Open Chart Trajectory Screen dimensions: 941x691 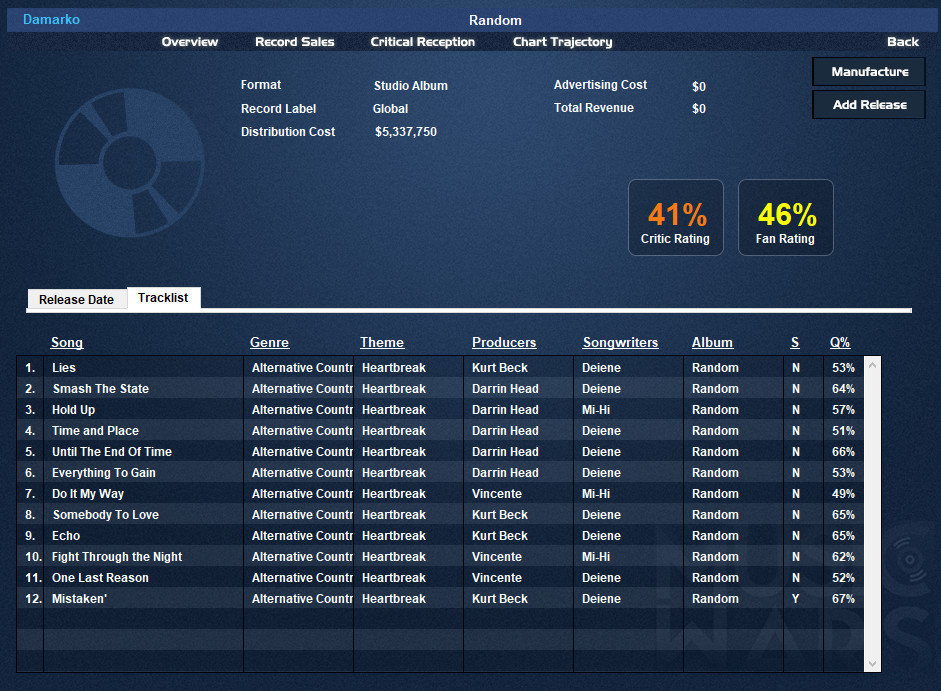point(561,42)
